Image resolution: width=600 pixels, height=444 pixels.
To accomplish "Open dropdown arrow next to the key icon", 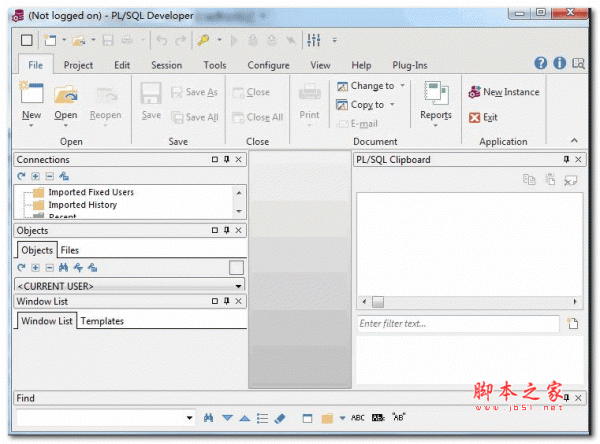I will tap(220, 39).
